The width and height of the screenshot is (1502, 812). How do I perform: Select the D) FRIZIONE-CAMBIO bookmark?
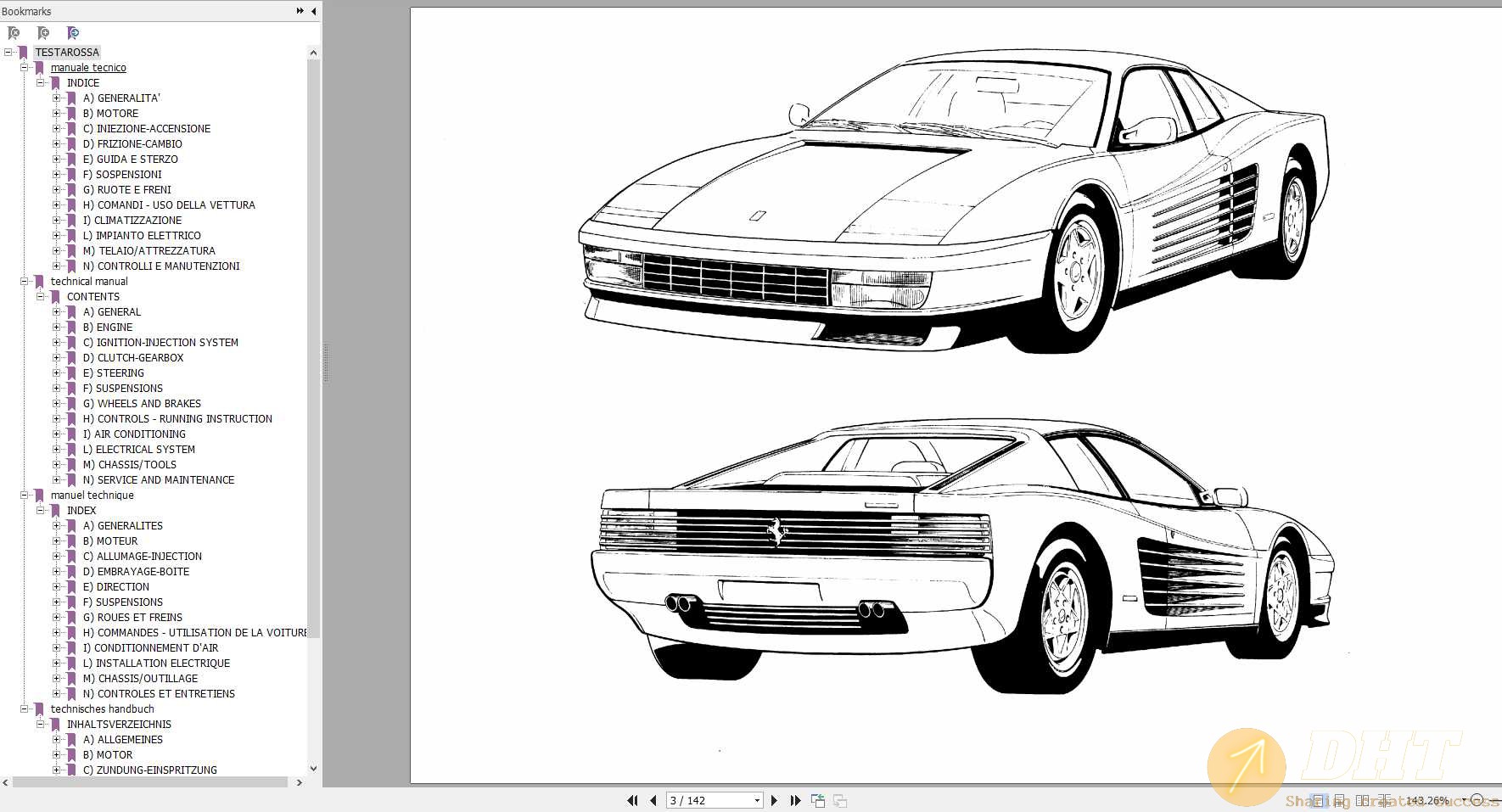tap(132, 144)
